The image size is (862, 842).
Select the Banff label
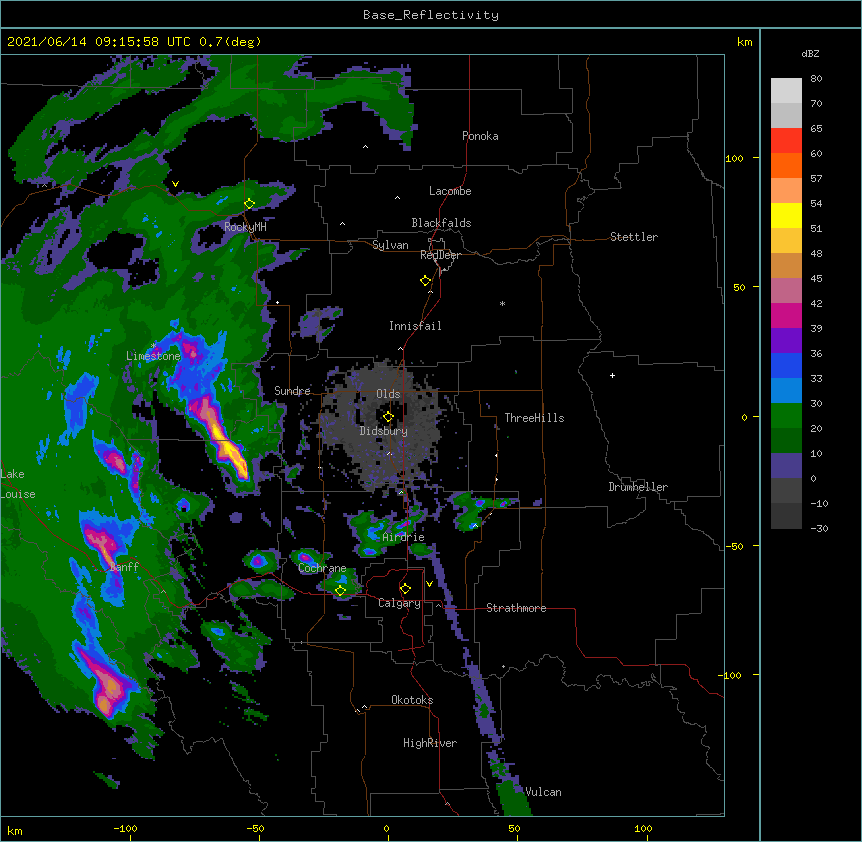click(124, 567)
